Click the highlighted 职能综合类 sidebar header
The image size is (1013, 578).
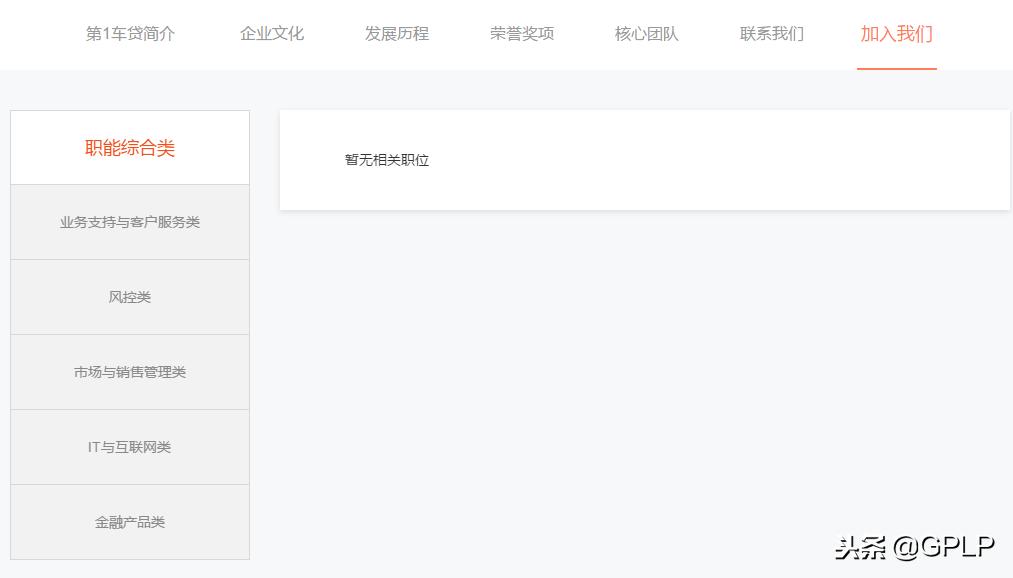tap(129, 146)
